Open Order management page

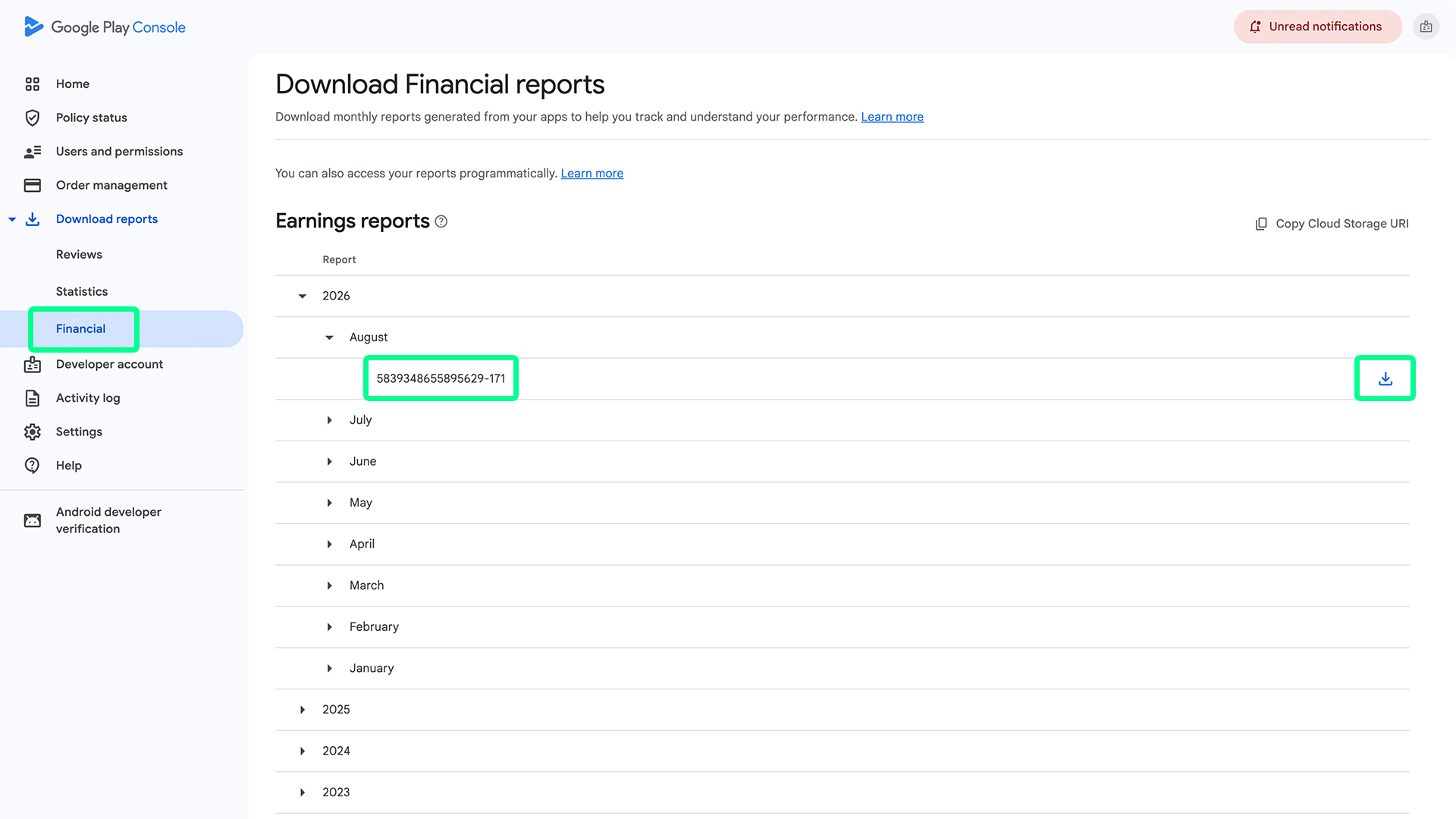[111, 185]
